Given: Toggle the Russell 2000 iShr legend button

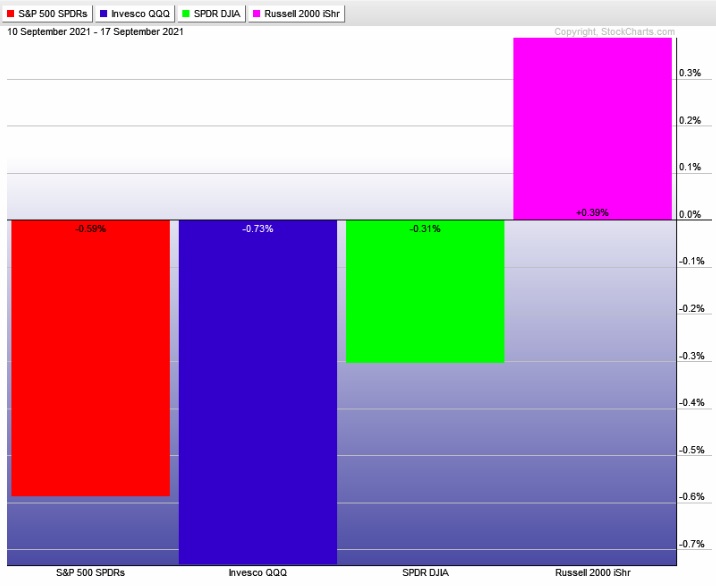Looking at the screenshot, I should coord(296,14).
